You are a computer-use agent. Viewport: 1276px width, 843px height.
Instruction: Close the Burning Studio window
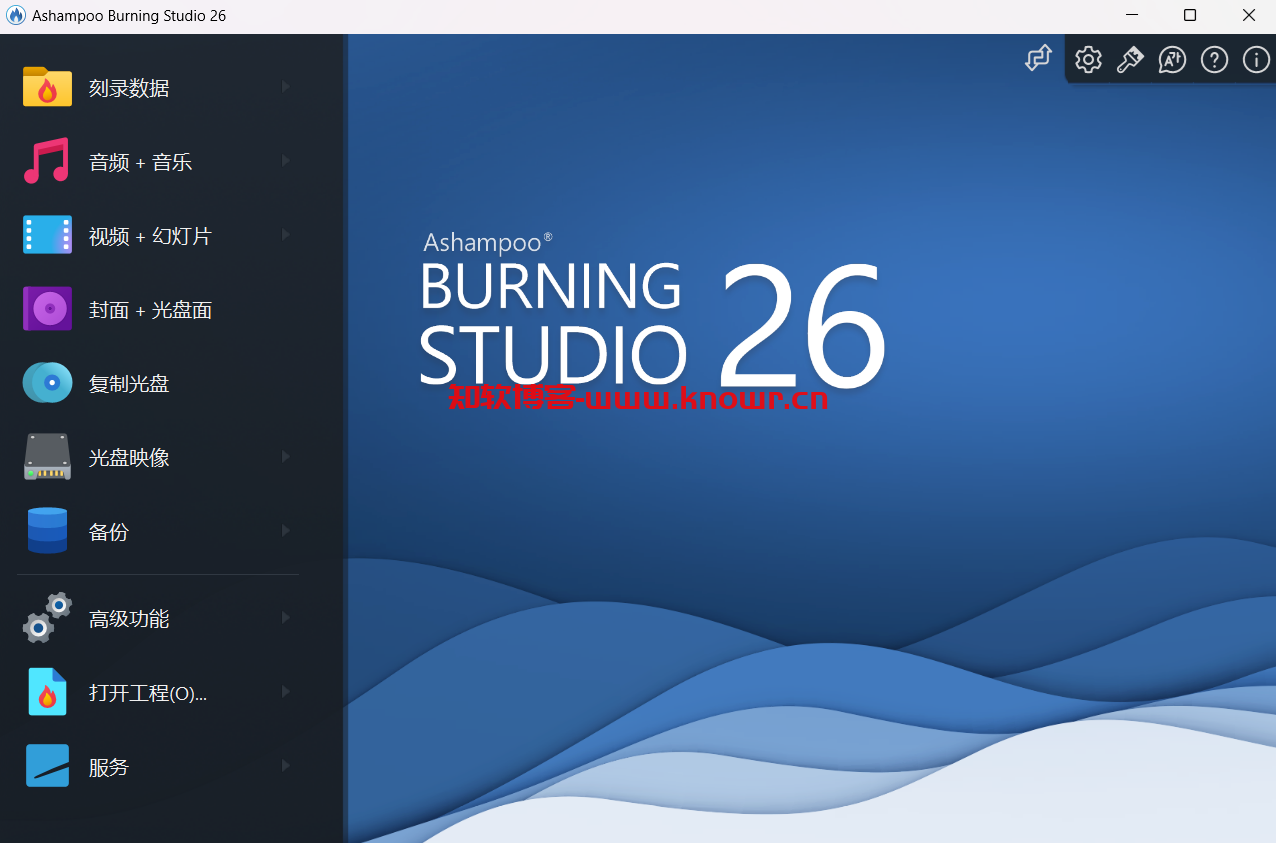pyautogui.click(x=1248, y=16)
